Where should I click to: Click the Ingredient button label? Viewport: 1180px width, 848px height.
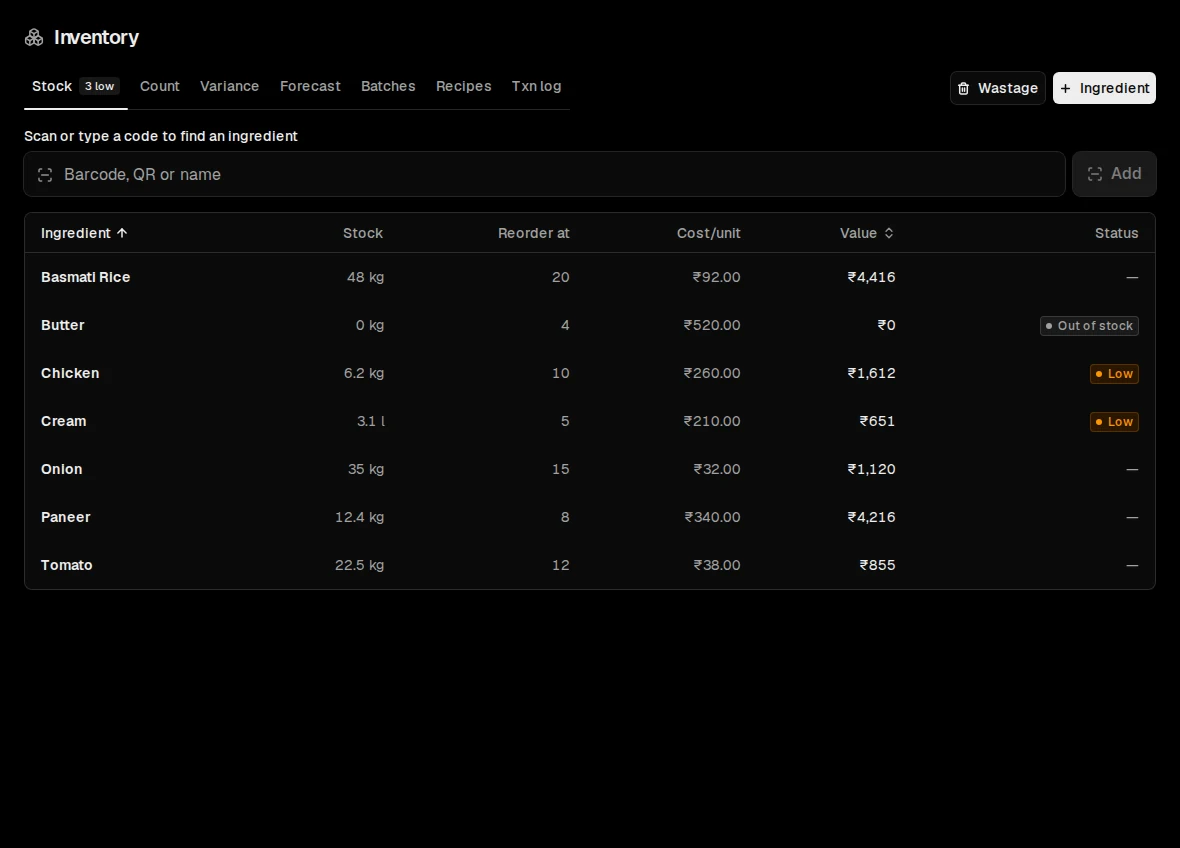click(x=1115, y=89)
